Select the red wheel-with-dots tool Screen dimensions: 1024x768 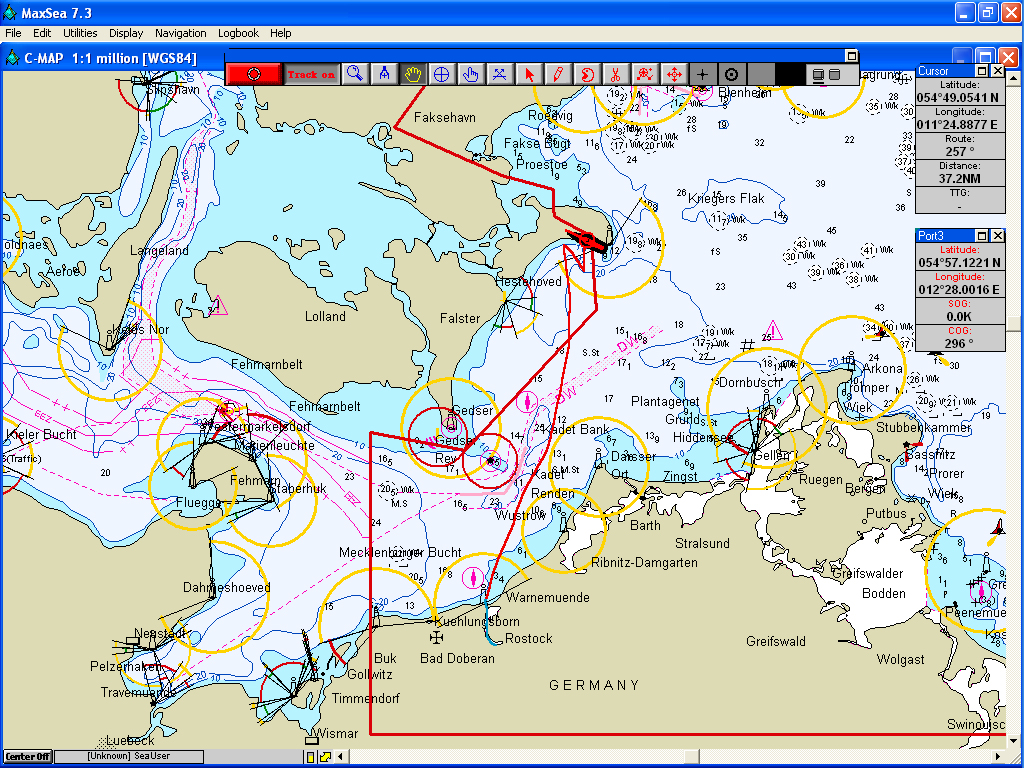tap(645, 74)
